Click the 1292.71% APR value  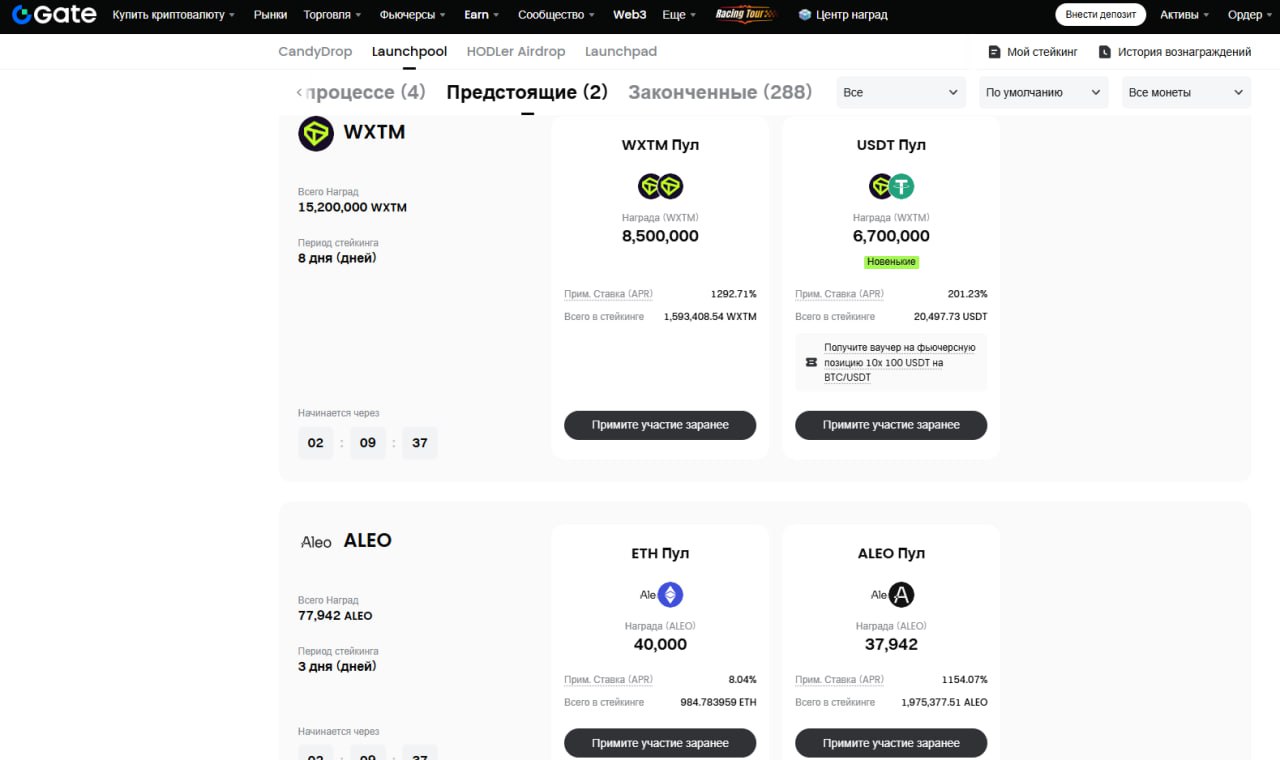click(x=734, y=294)
